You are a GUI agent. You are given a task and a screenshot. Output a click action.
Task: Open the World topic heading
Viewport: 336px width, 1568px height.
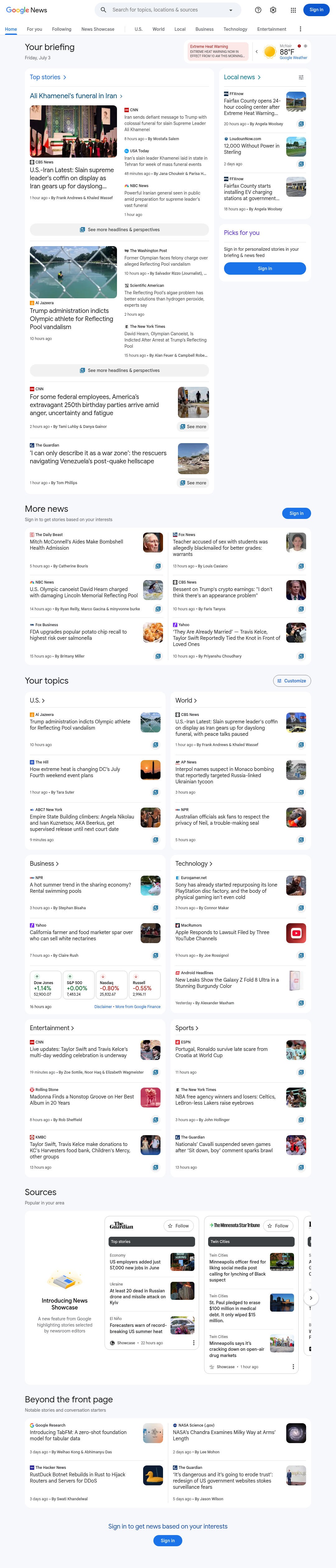point(186,701)
